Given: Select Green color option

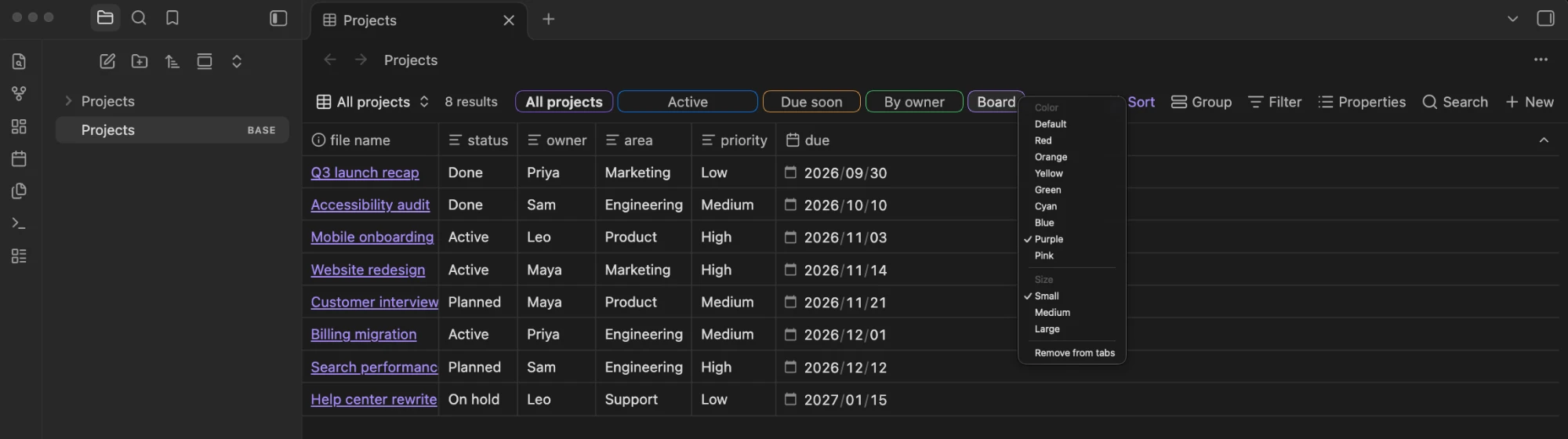Looking at the screenshot, I should tap(1072, 190).
